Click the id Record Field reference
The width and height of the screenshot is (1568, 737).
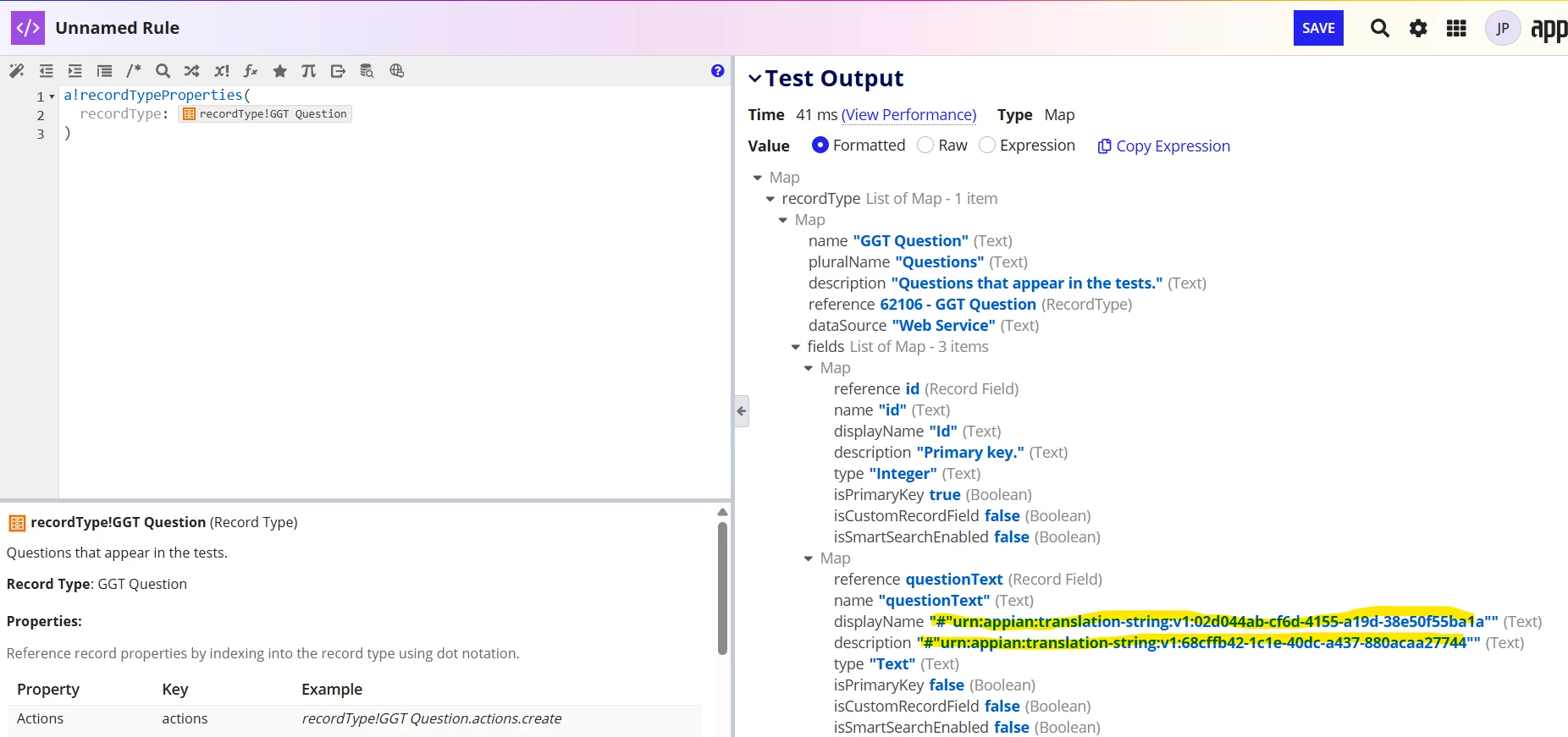tap(912, 388)
